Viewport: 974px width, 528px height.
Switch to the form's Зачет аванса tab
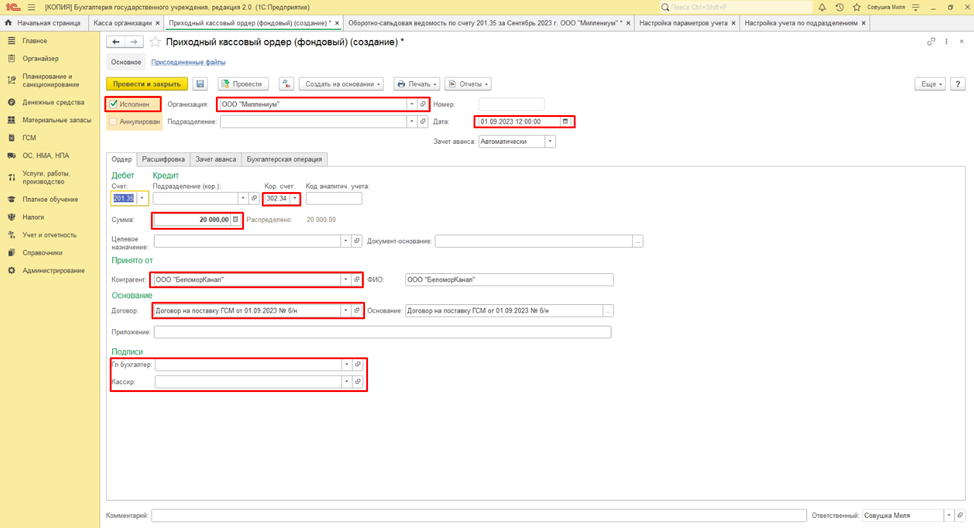[x=216, y=160]
